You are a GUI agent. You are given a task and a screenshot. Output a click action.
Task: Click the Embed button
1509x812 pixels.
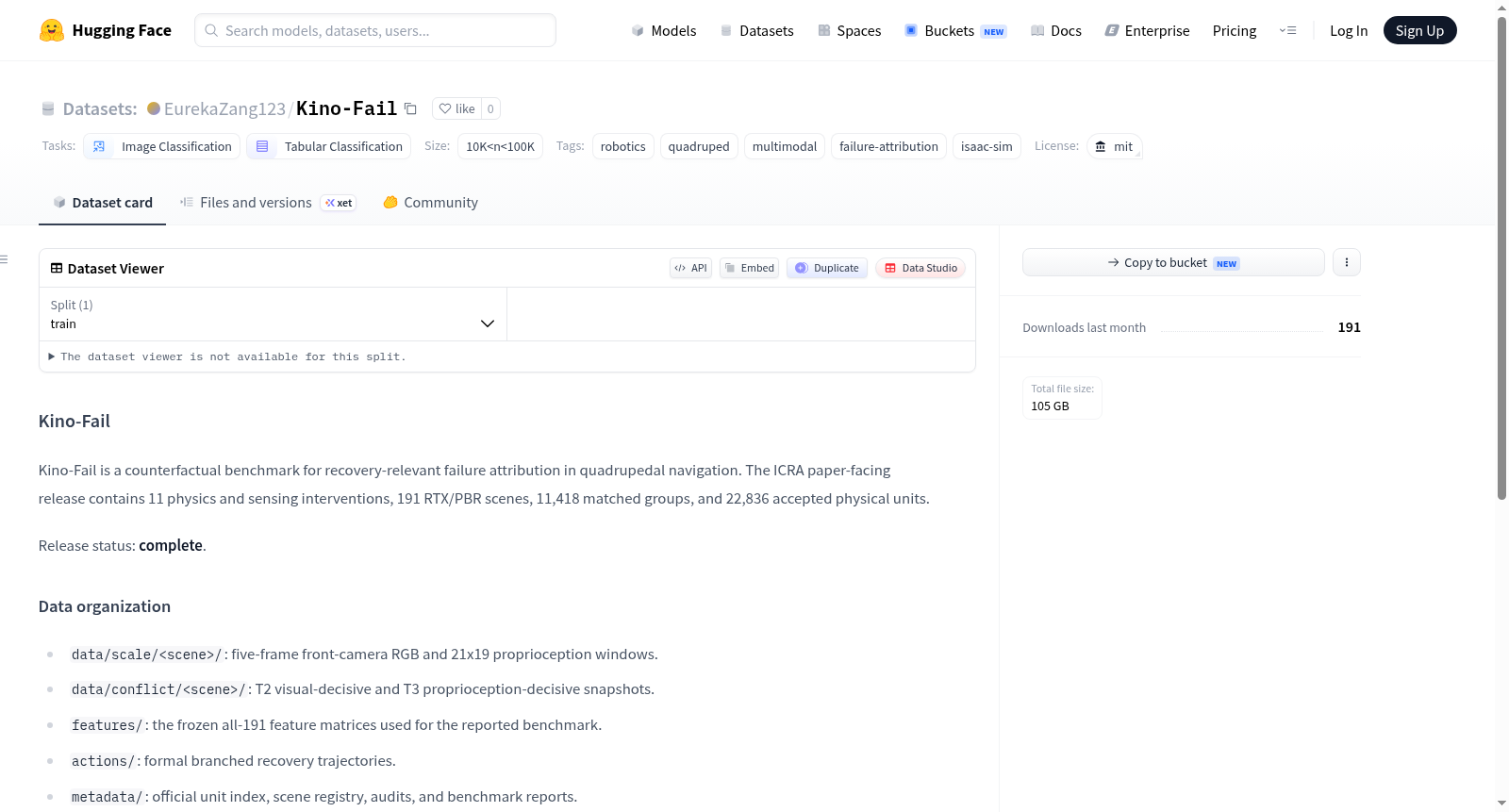point(750,268)
